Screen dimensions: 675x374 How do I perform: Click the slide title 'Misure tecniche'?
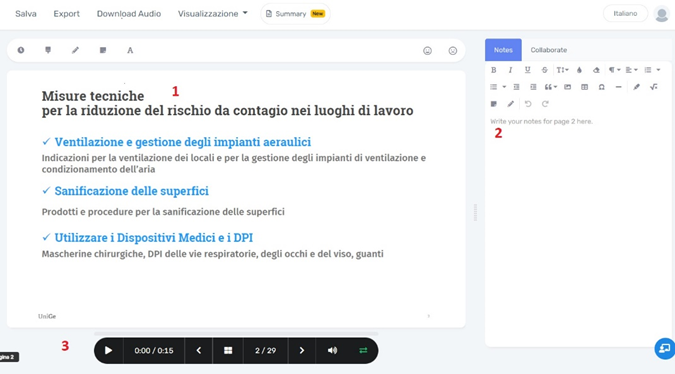93,96
